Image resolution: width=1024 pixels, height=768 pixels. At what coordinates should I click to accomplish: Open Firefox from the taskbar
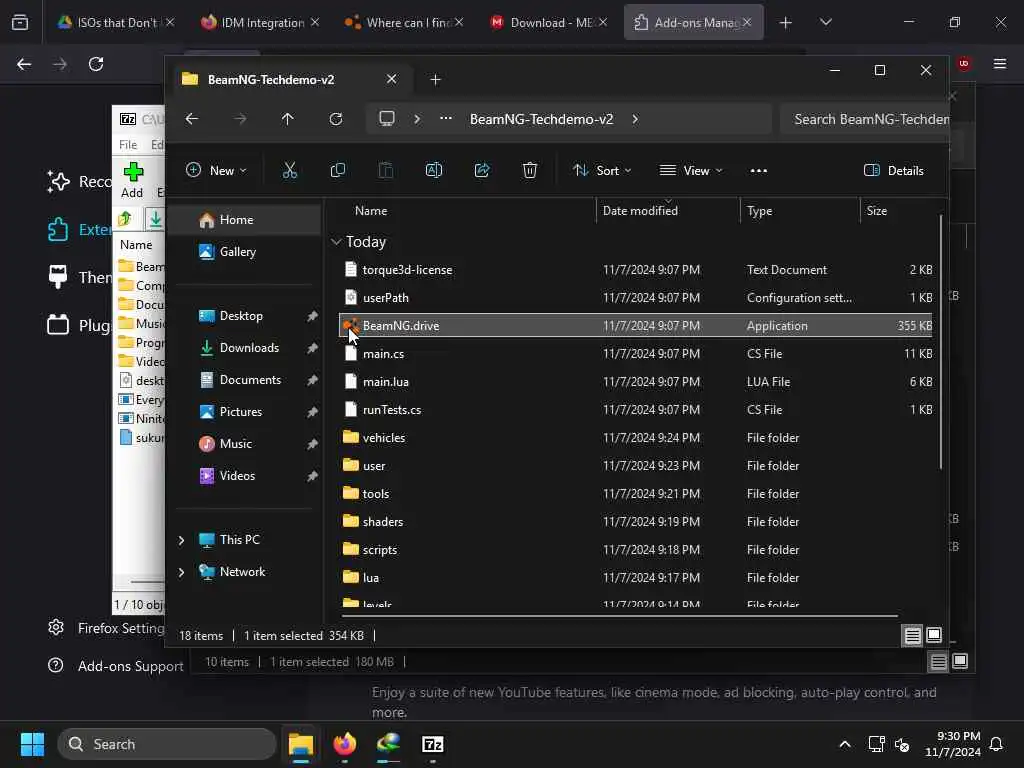click(x=345, y=744)
